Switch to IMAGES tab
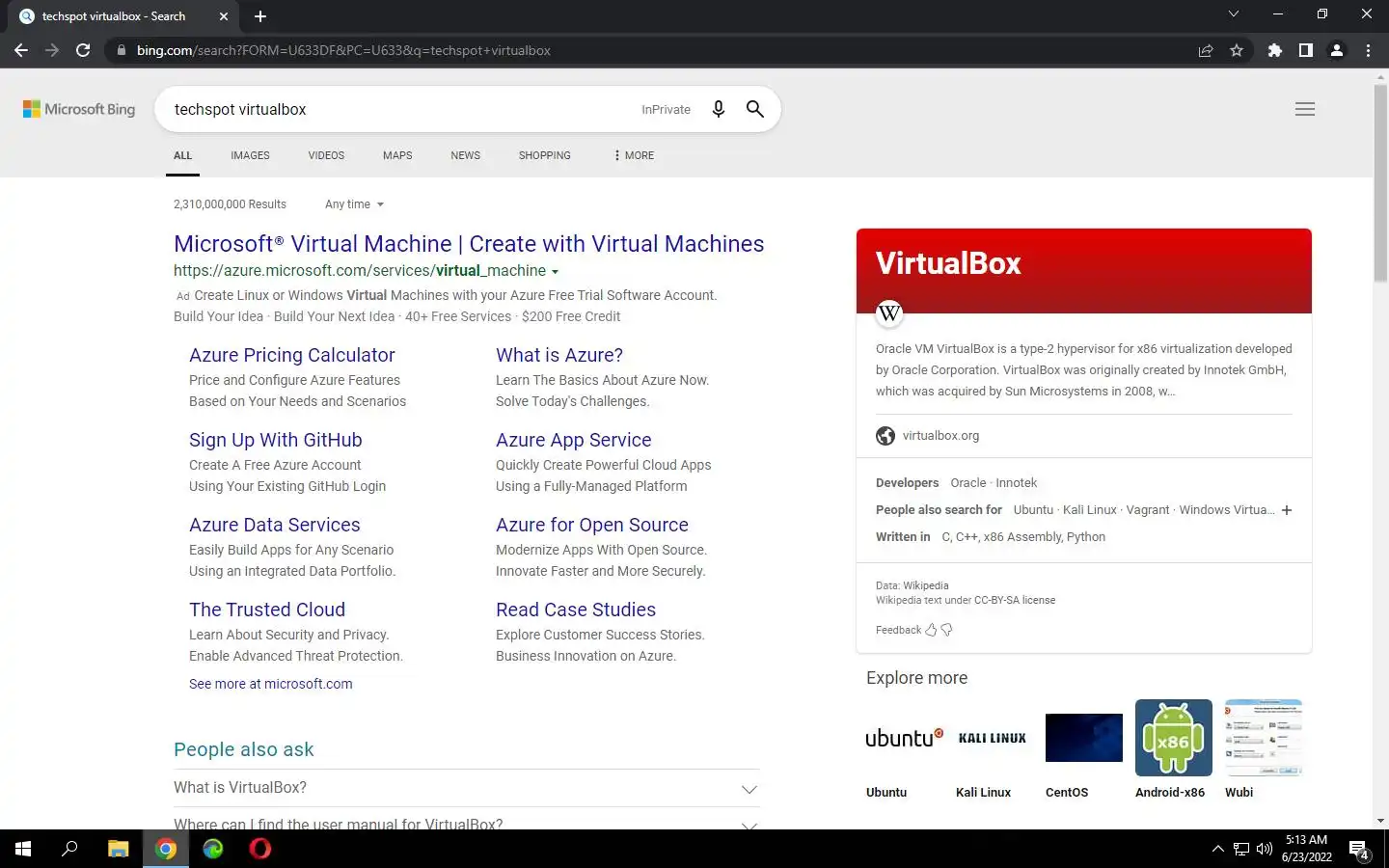 click(x=250, y=155)
